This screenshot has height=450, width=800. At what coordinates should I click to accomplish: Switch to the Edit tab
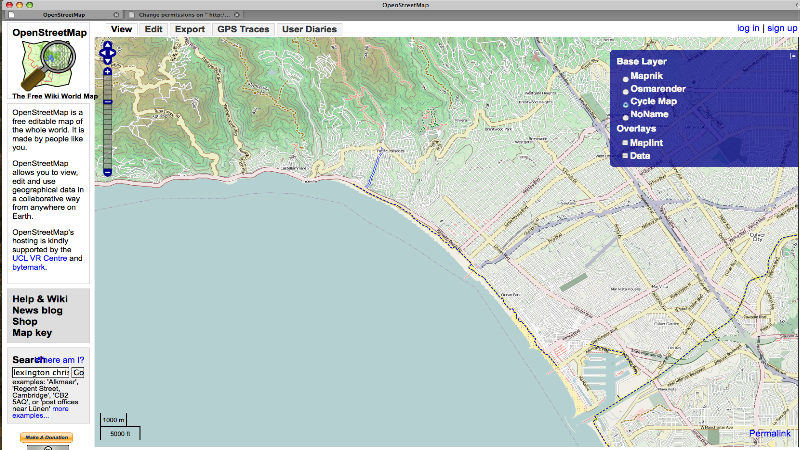(153, 29)
